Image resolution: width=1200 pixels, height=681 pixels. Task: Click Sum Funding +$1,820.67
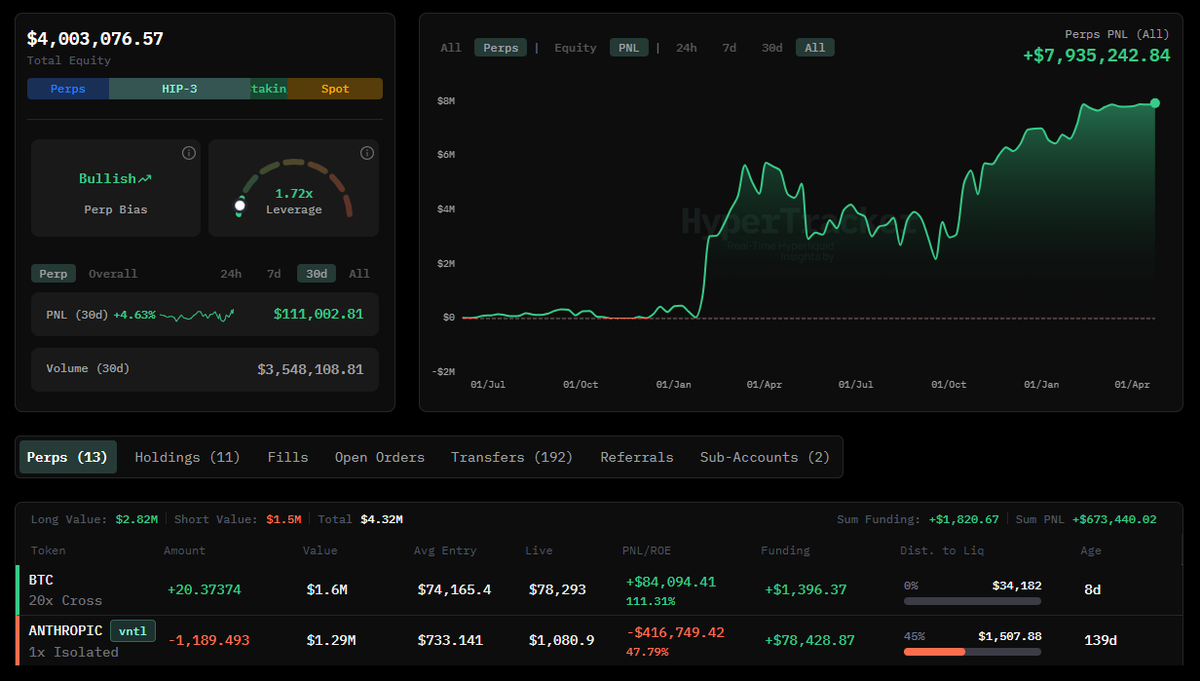coord(964,520)
